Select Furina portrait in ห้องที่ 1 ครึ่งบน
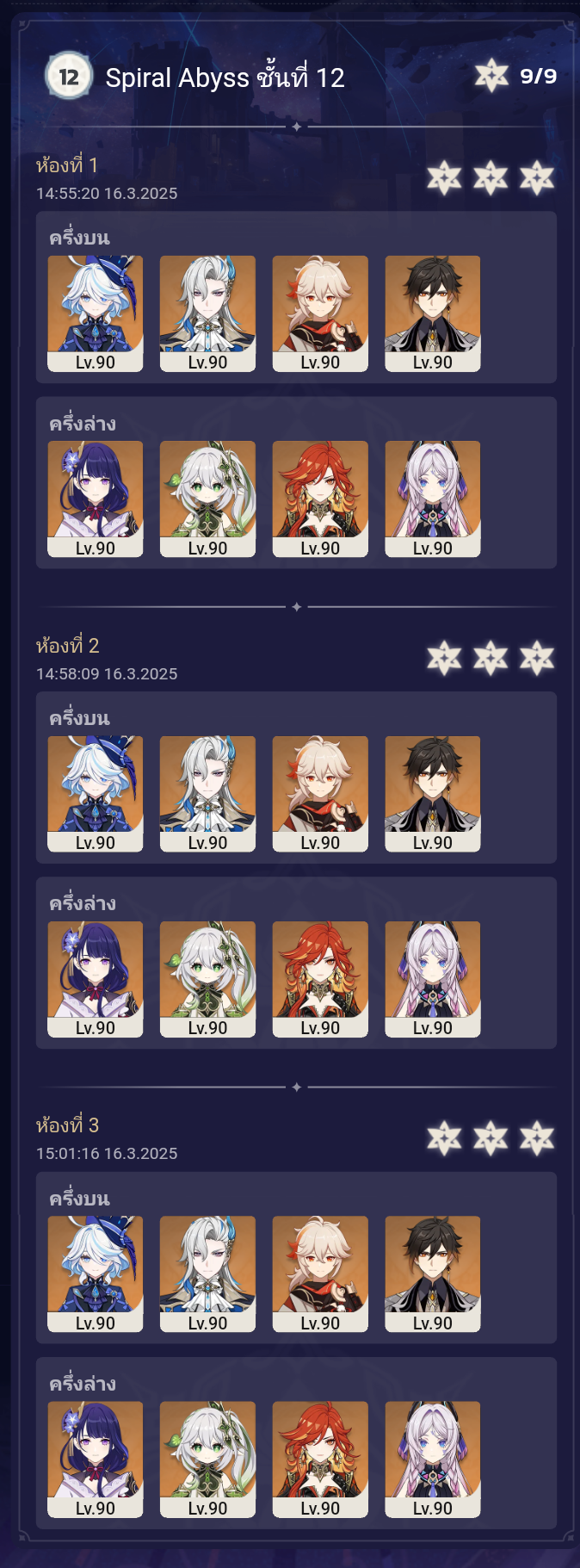 point(96,313)
